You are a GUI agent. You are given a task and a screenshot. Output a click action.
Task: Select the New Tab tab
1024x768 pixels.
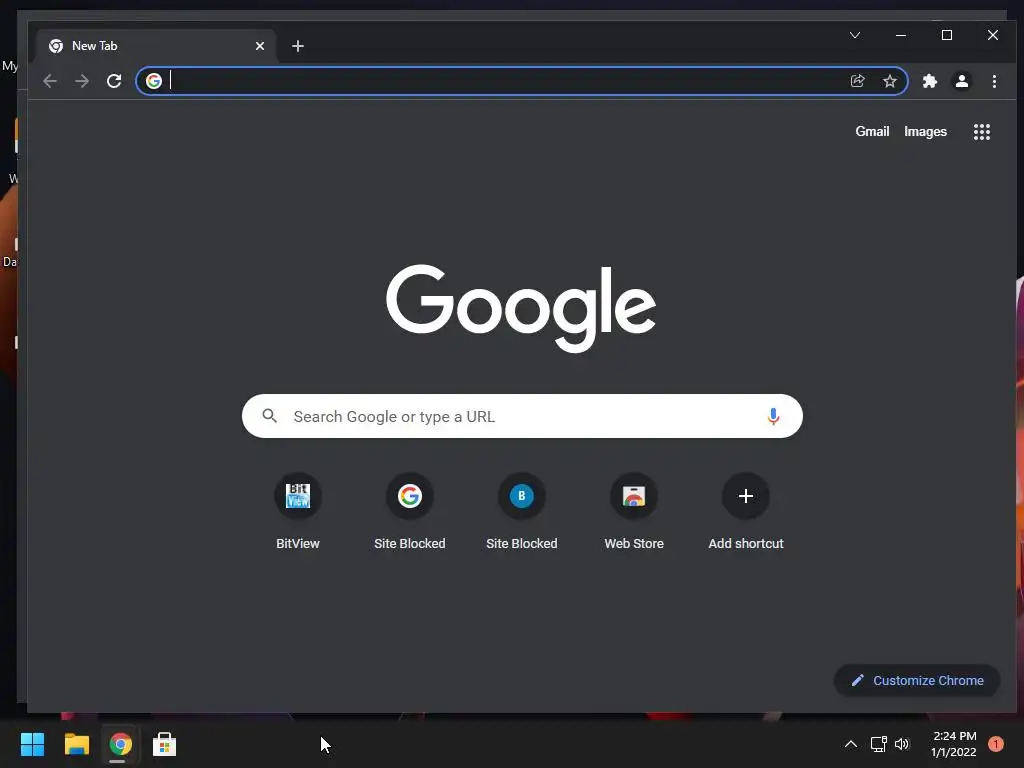(155, 46)
